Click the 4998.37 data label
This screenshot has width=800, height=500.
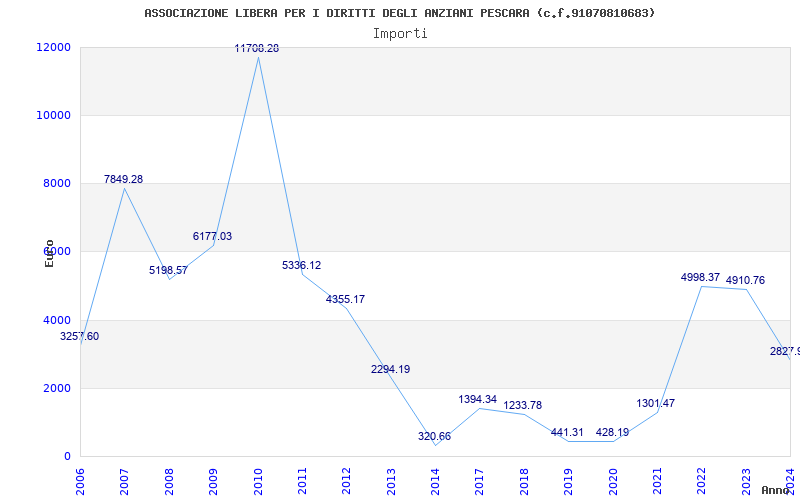tap(701, 278)
